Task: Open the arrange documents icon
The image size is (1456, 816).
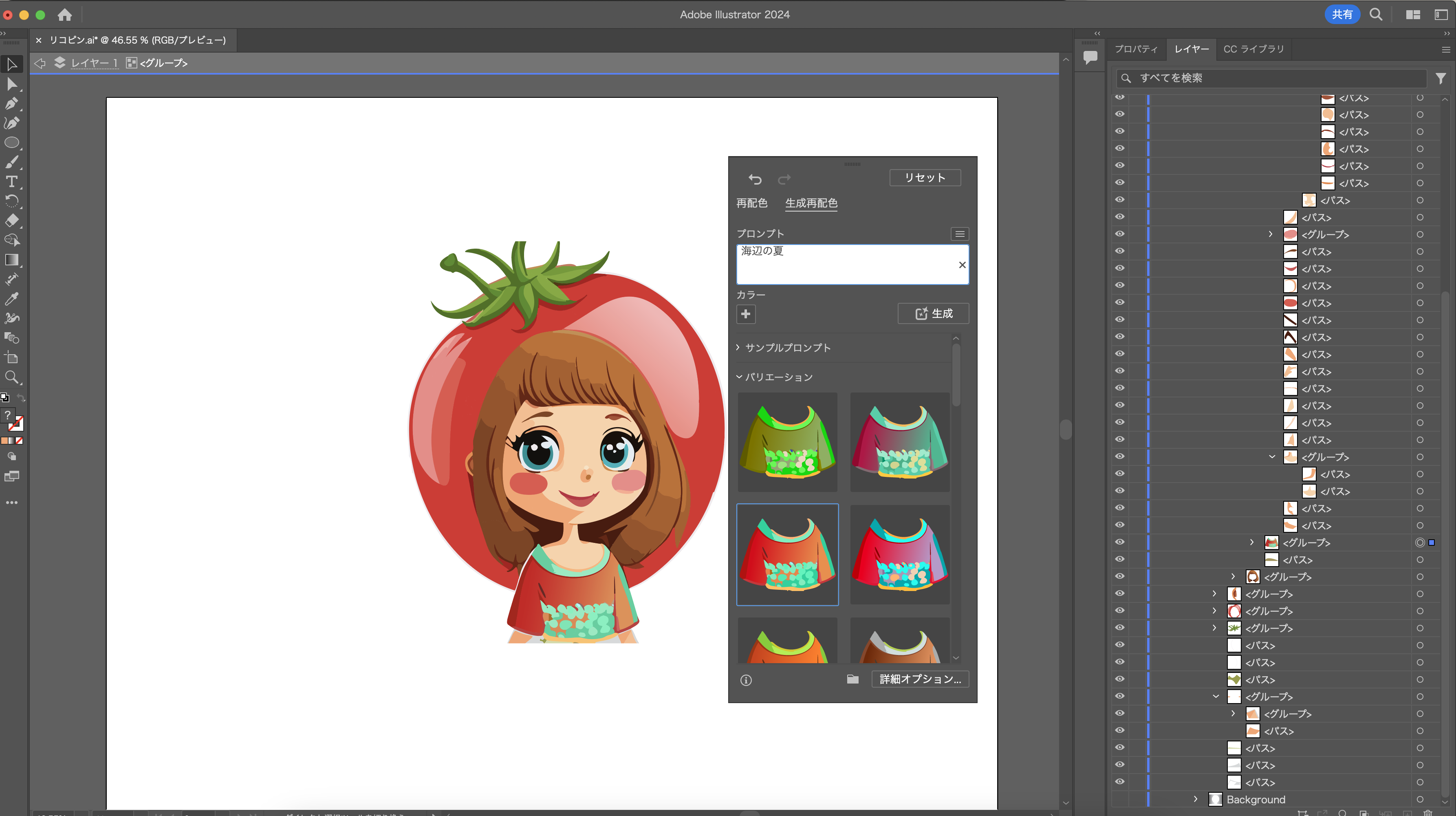Action: pos(1413,15)
